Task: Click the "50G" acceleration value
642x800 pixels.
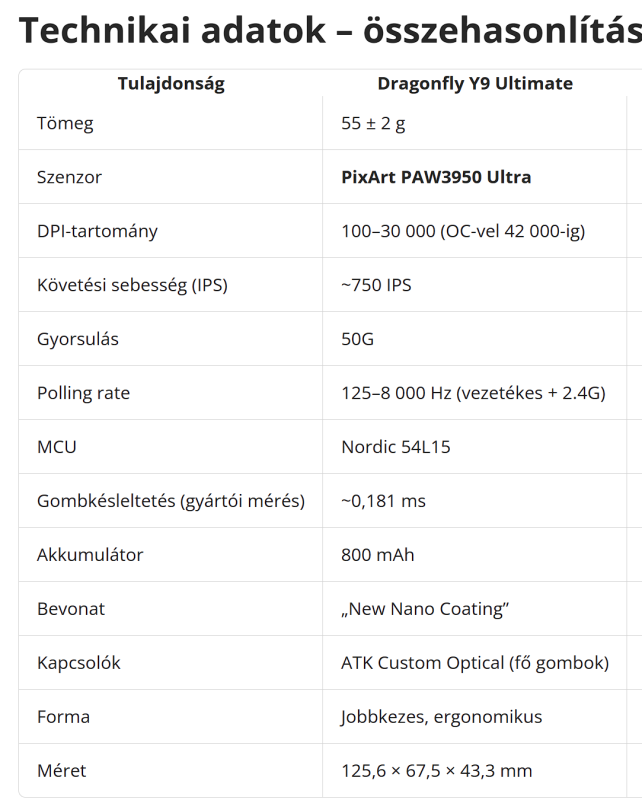Action: [357, 340]
